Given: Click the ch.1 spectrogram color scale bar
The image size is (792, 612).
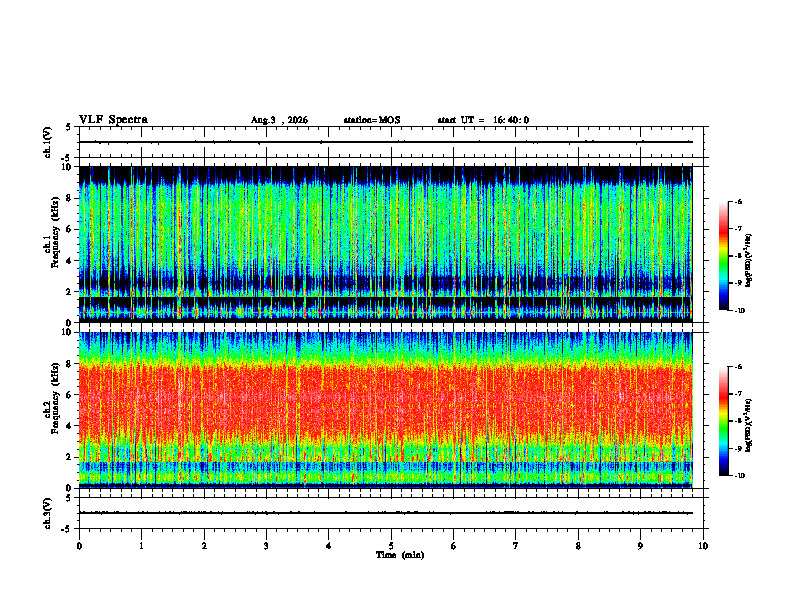Looking at the screenshot, I should coord(723,256).
